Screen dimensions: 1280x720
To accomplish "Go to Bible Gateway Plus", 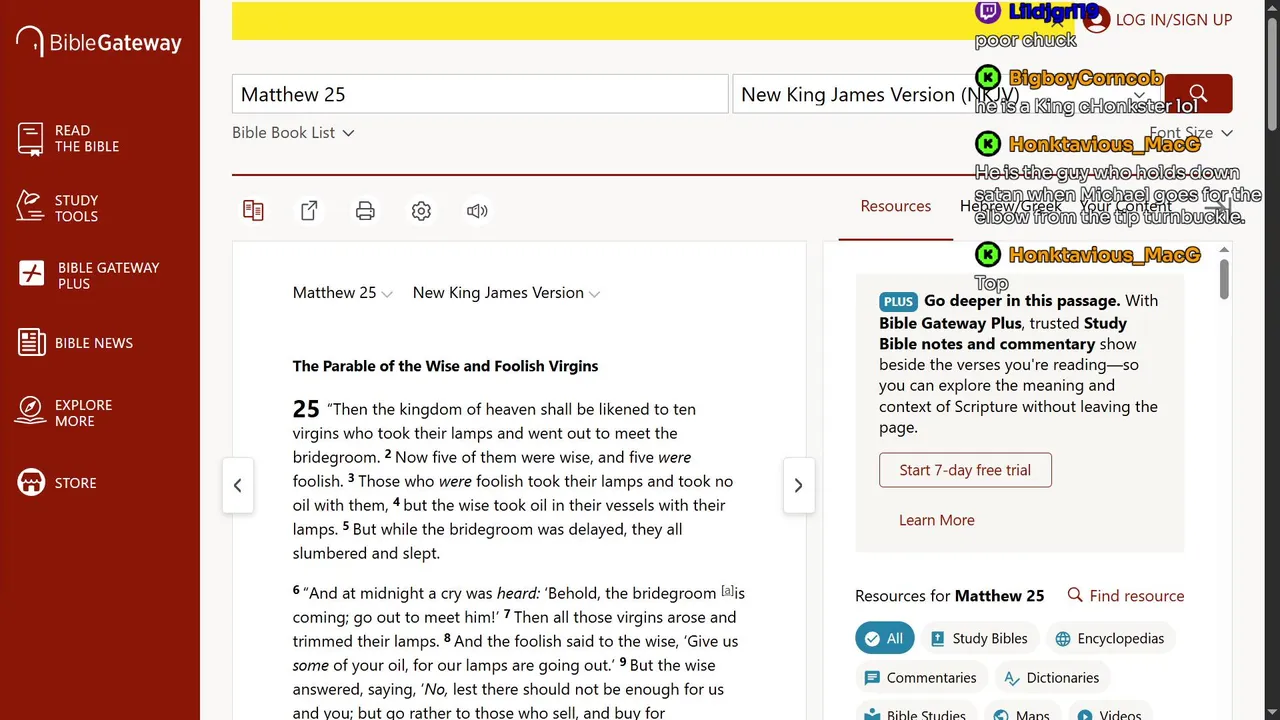I will coord(88,275).
